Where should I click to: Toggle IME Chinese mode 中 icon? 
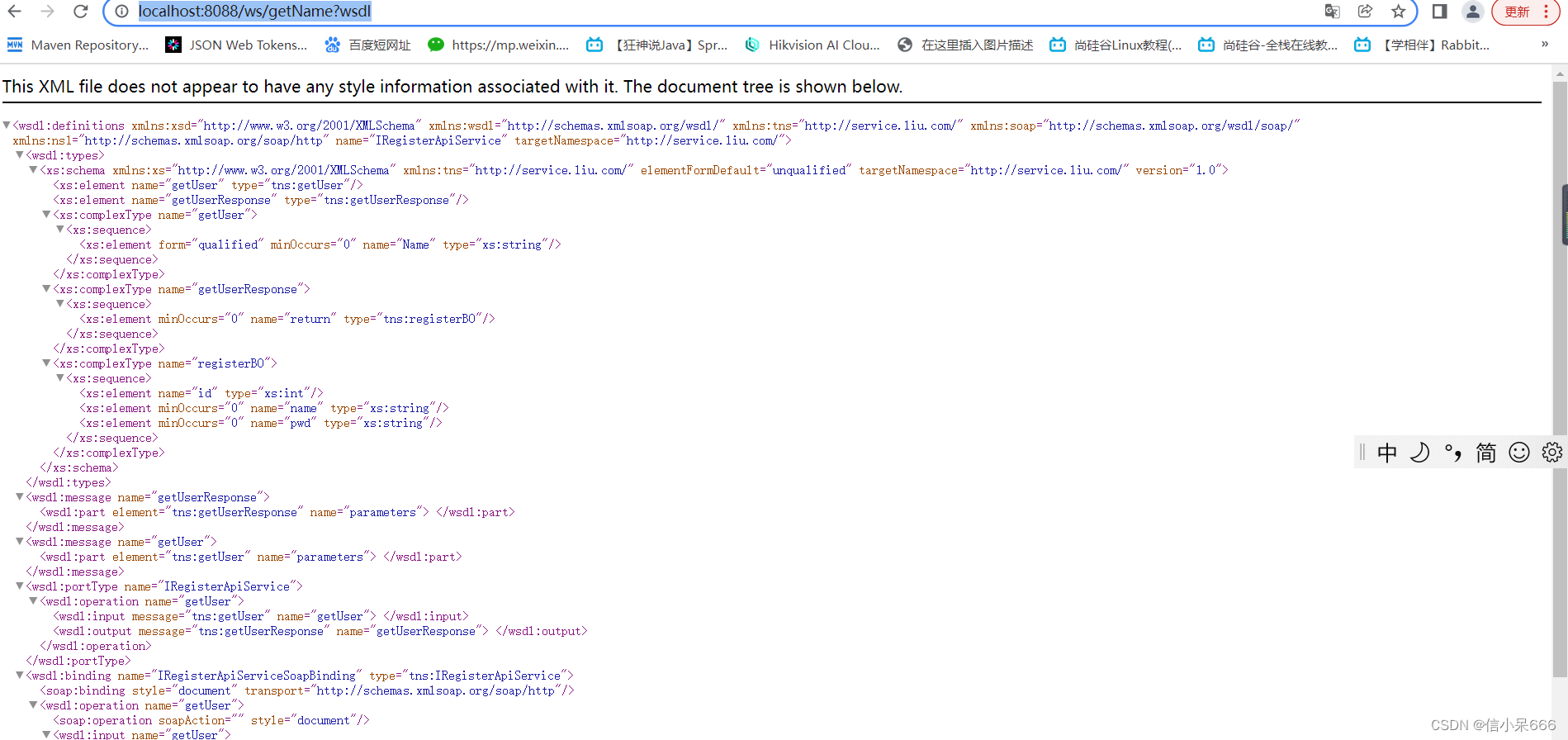1387,453
